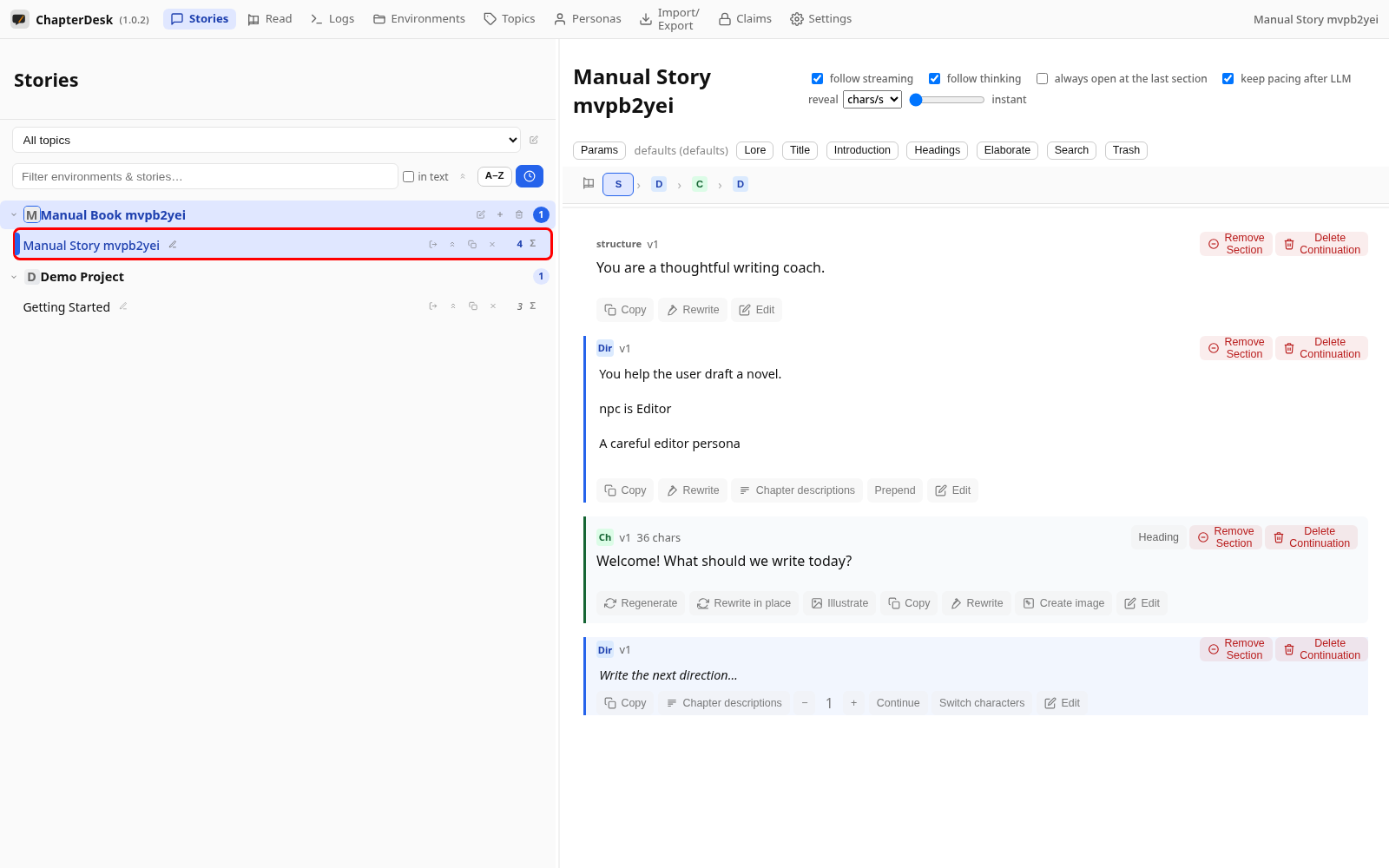The image size is (1389, 868).
Task: Open the Read tab
Action: [x=270, y=19]
